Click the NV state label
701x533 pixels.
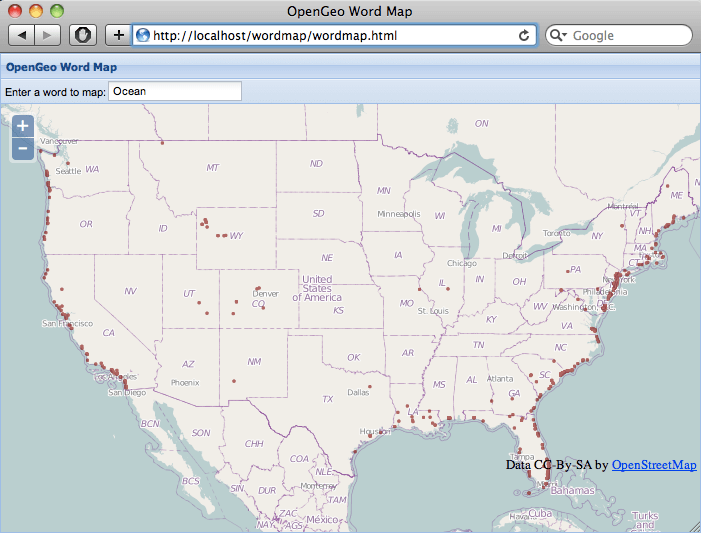click(x=130, y=291)
